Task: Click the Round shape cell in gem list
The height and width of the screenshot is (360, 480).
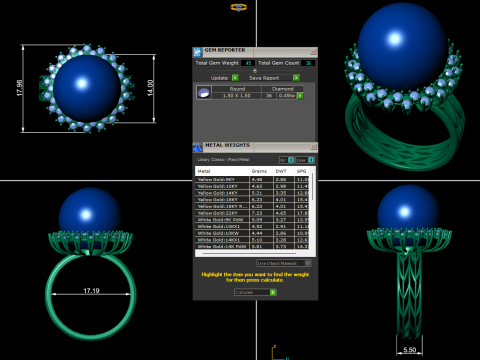Action: coord(237,89)
